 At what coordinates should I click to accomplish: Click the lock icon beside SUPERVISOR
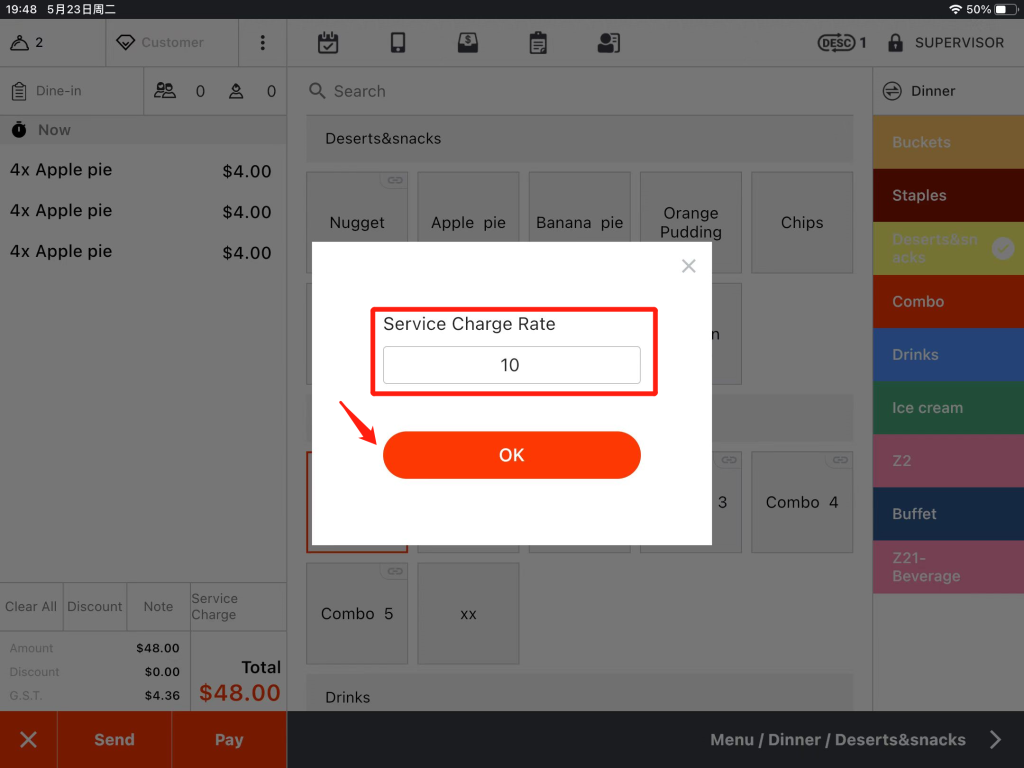895,43
